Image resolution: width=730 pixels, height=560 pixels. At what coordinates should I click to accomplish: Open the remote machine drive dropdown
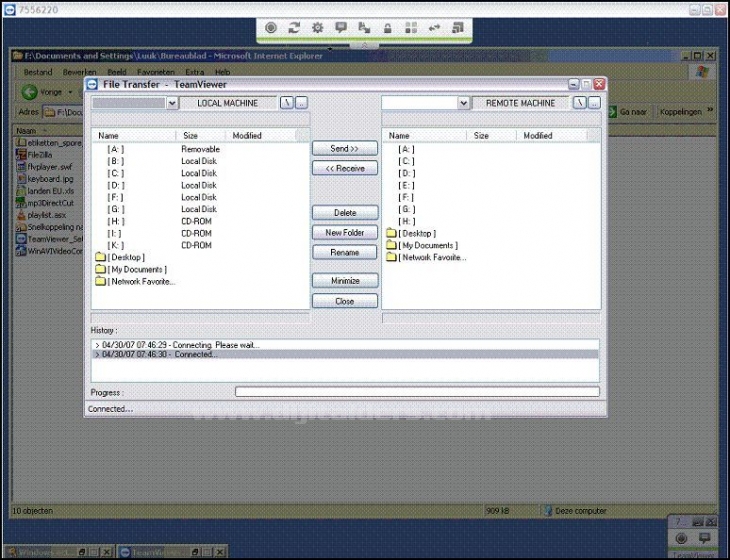pyautogui.click(x=463, y=103)
